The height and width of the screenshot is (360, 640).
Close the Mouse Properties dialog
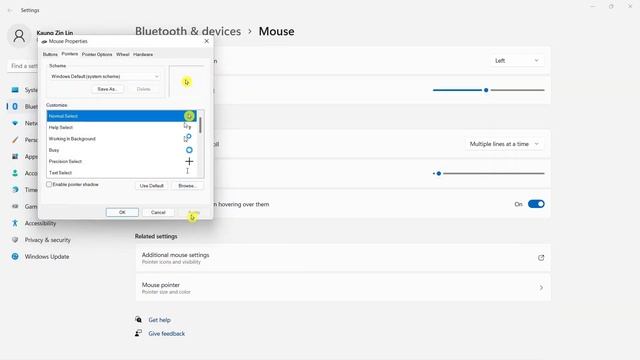(x=207, y=41)
